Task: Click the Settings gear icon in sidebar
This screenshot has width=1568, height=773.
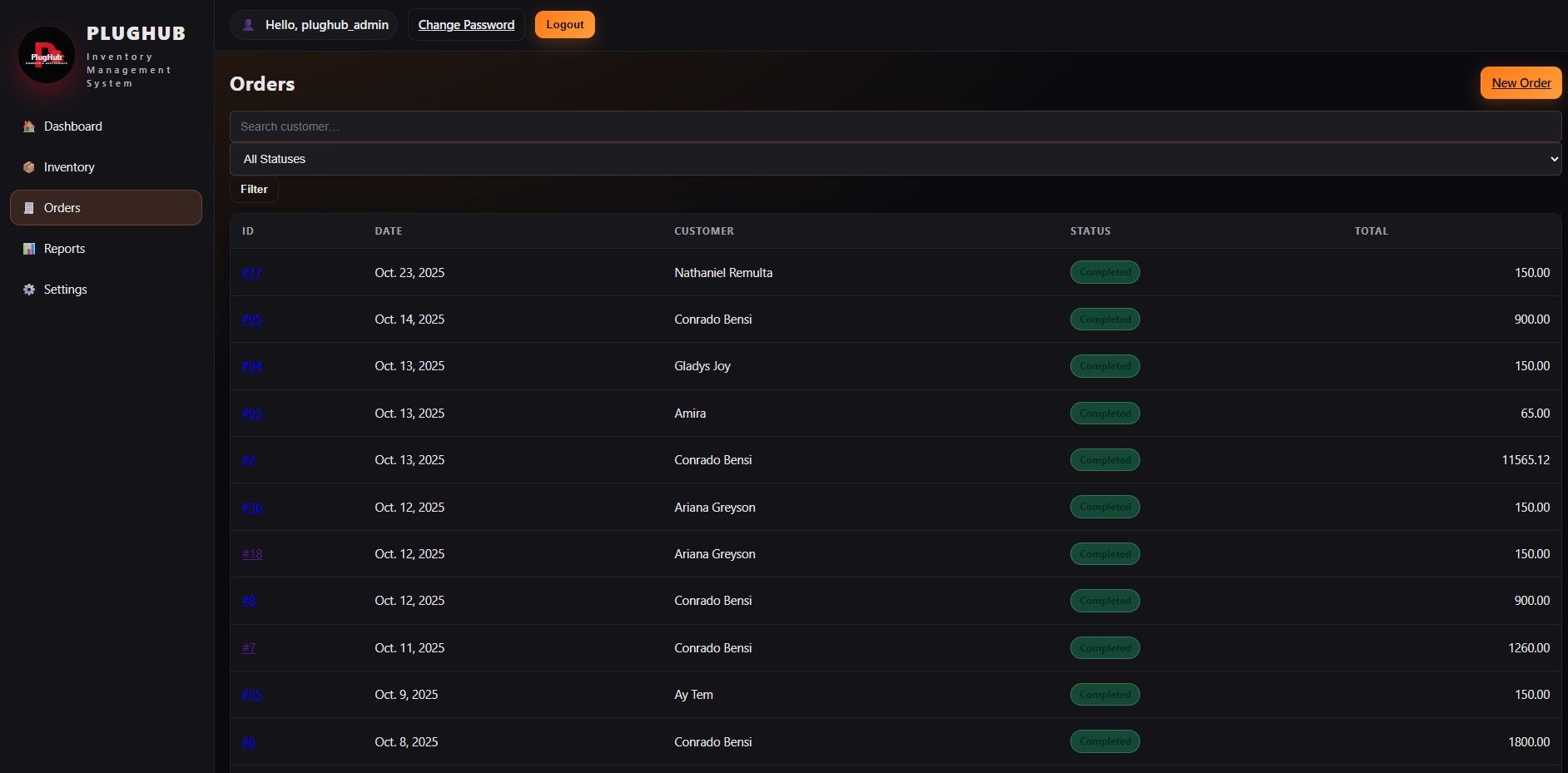Action: click(29, 290)
